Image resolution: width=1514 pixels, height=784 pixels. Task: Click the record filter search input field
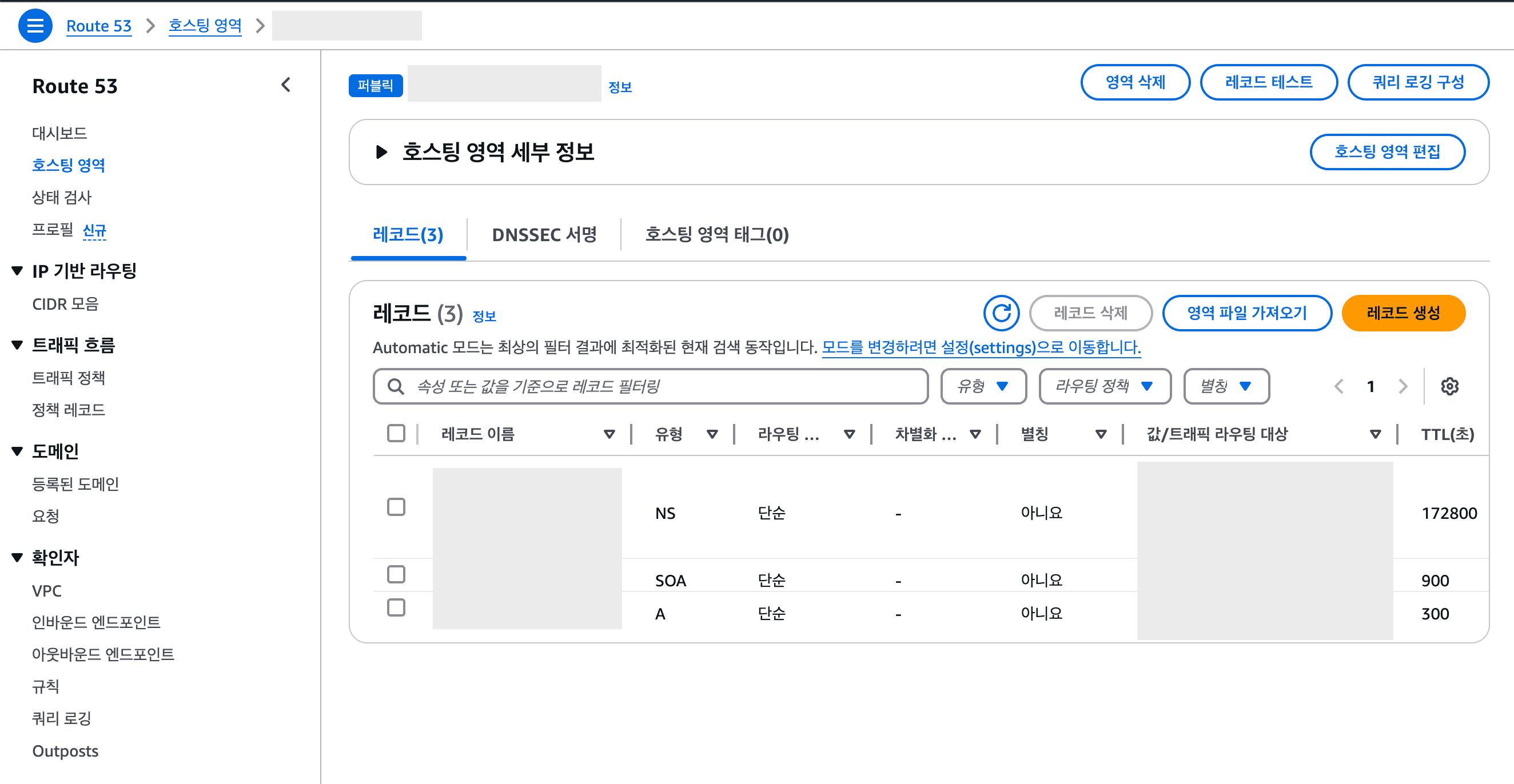(x=647, y=386)
